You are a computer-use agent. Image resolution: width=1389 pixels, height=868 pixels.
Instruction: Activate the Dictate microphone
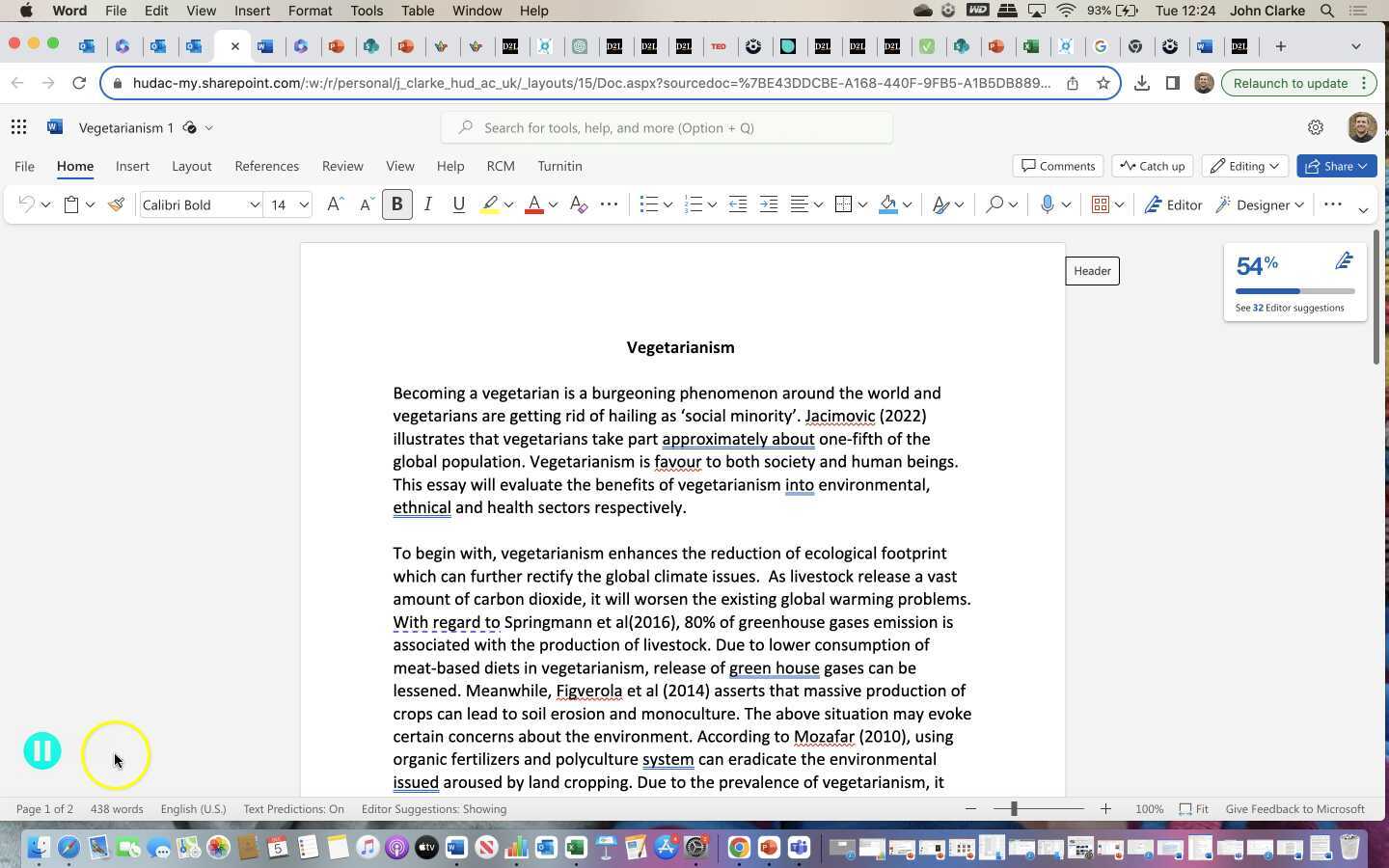1048,204
